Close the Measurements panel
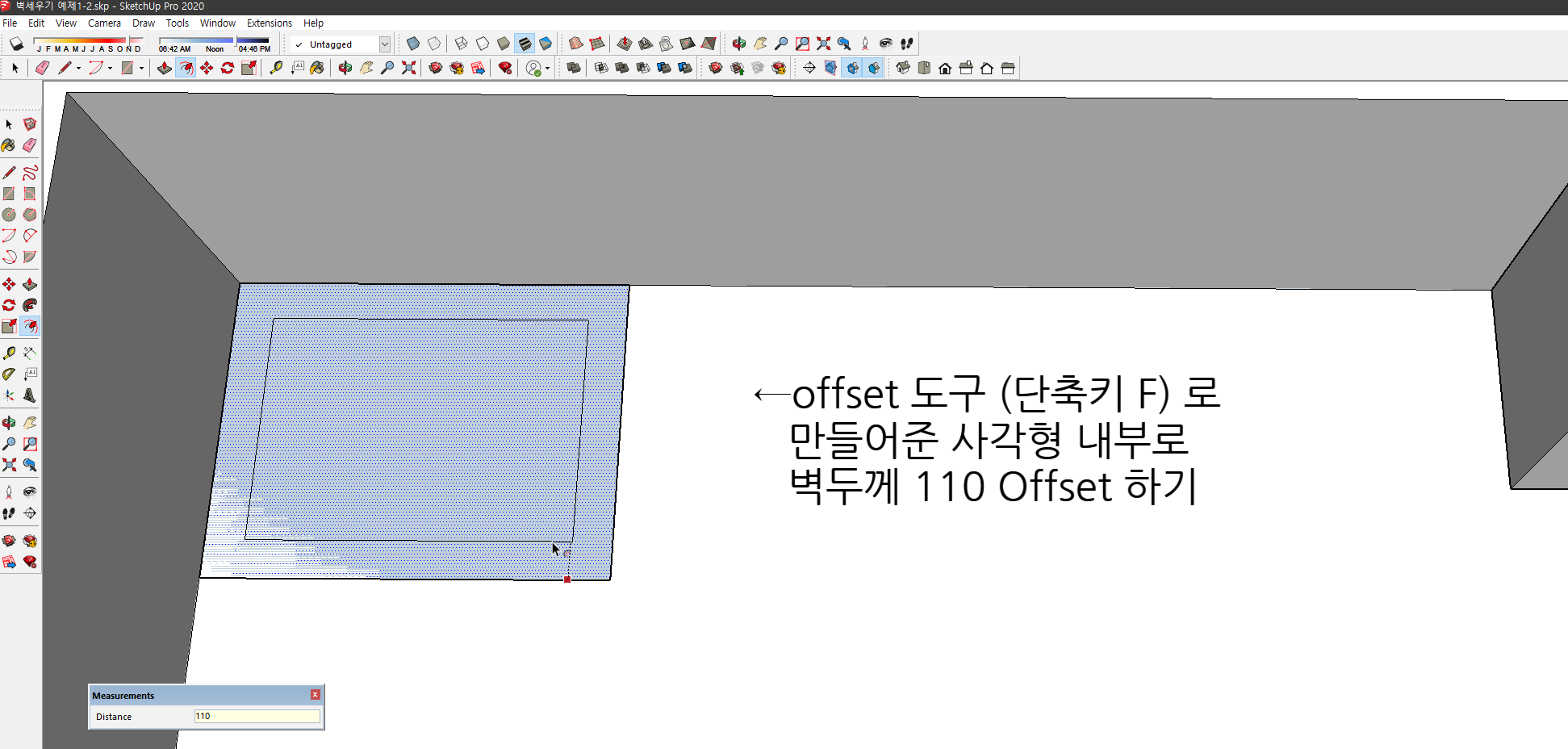Image resolution: width=1568 pixels, height=749 pixels. [x=315, y=694]
